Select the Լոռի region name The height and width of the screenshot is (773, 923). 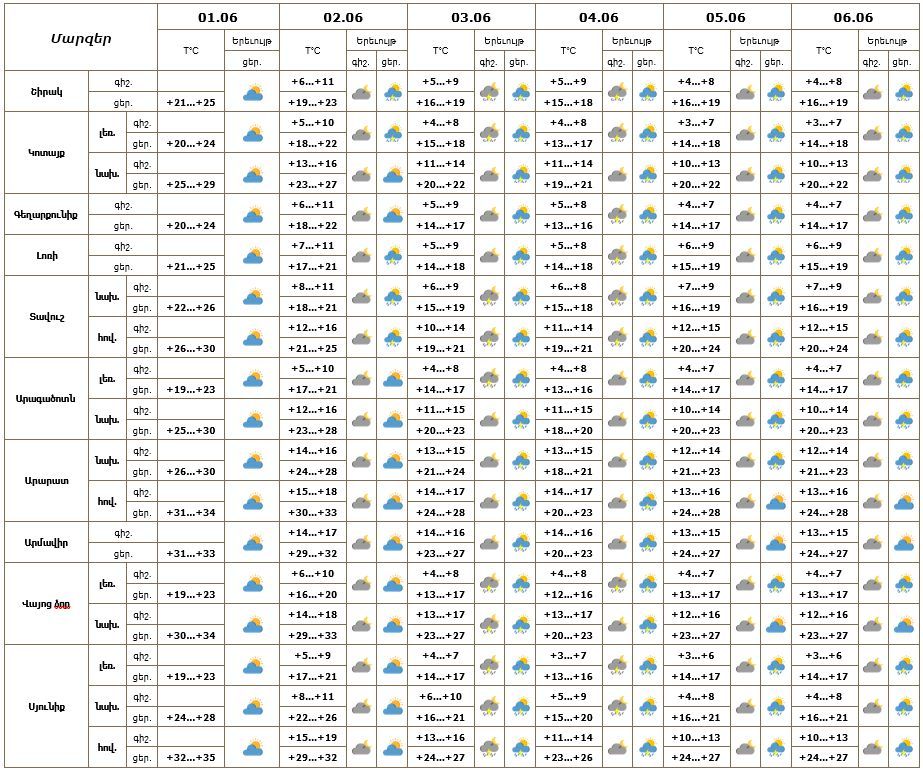47,256
